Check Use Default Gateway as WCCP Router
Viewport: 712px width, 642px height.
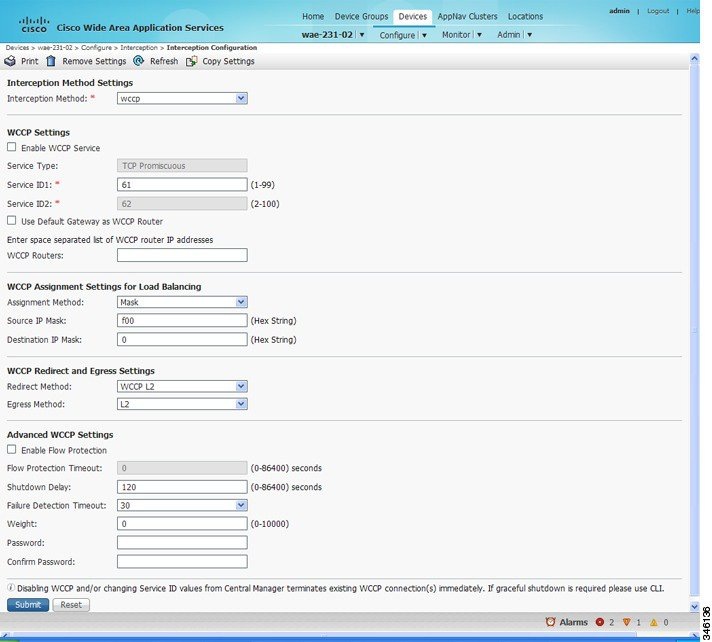[x=11, y=221]
